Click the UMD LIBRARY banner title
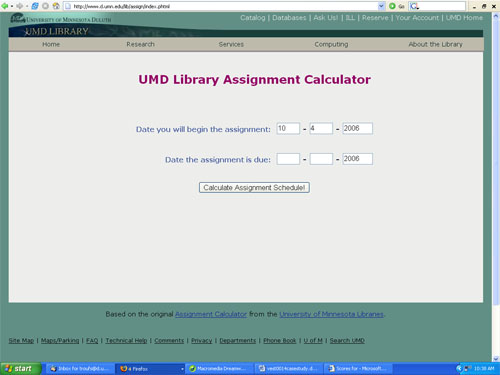This screenshot has height=375, width=500. click(57, 31)
